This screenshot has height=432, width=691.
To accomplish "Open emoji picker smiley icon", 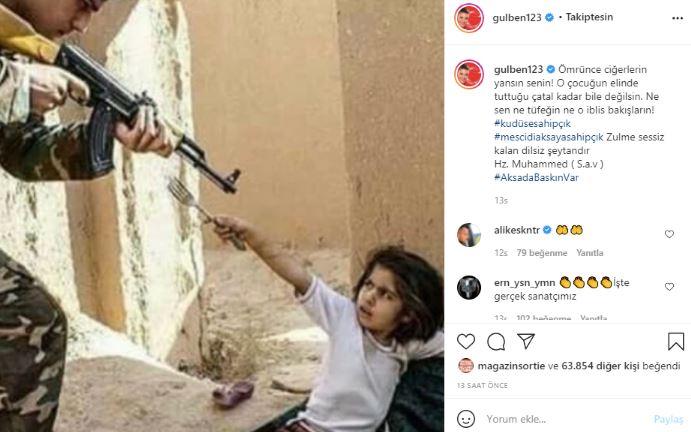I will tap(466, 419).
